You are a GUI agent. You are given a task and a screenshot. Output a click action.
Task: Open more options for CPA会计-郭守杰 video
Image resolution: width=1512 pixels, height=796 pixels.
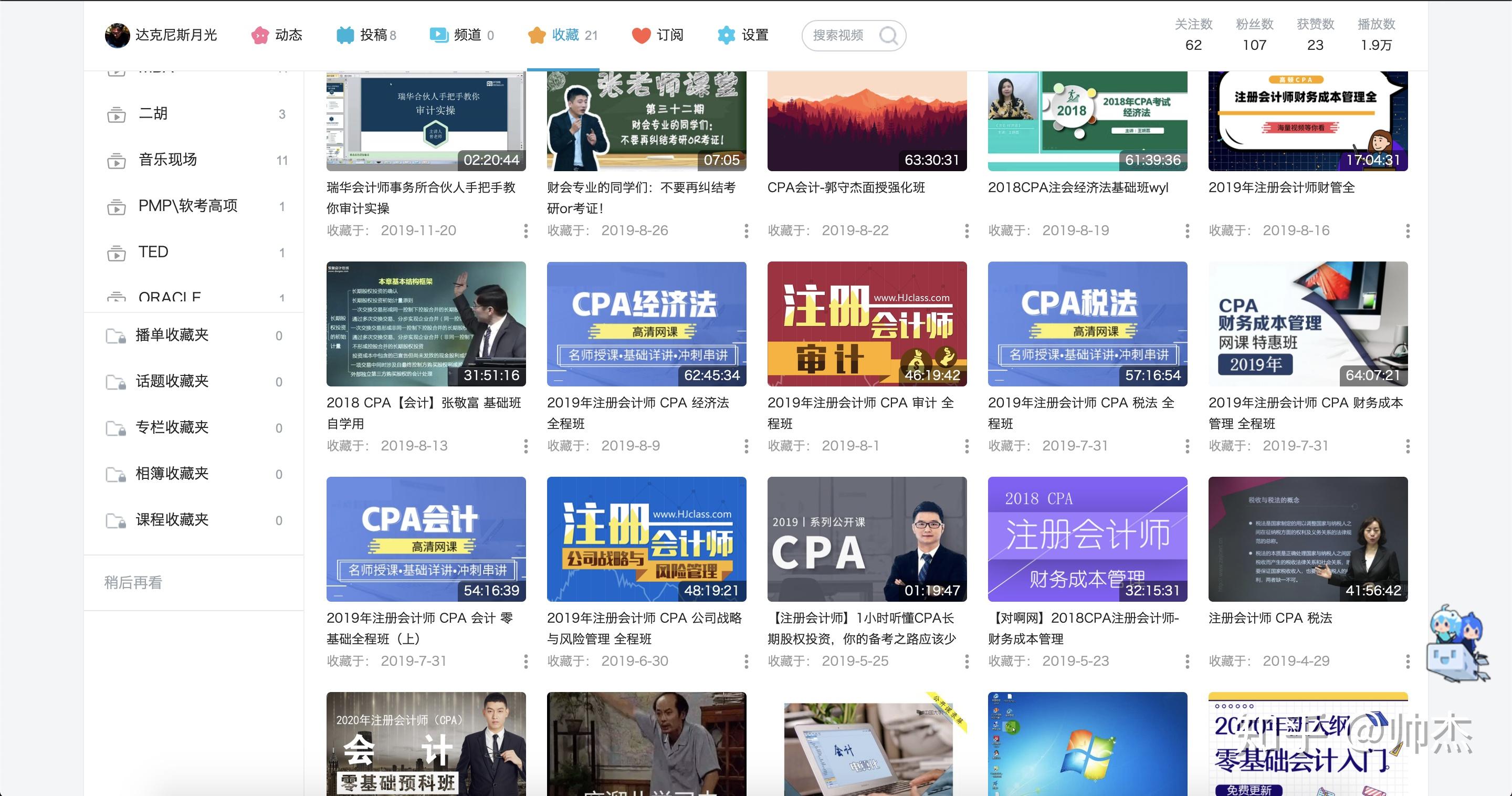pyautogui.click(x=967, y=231)
